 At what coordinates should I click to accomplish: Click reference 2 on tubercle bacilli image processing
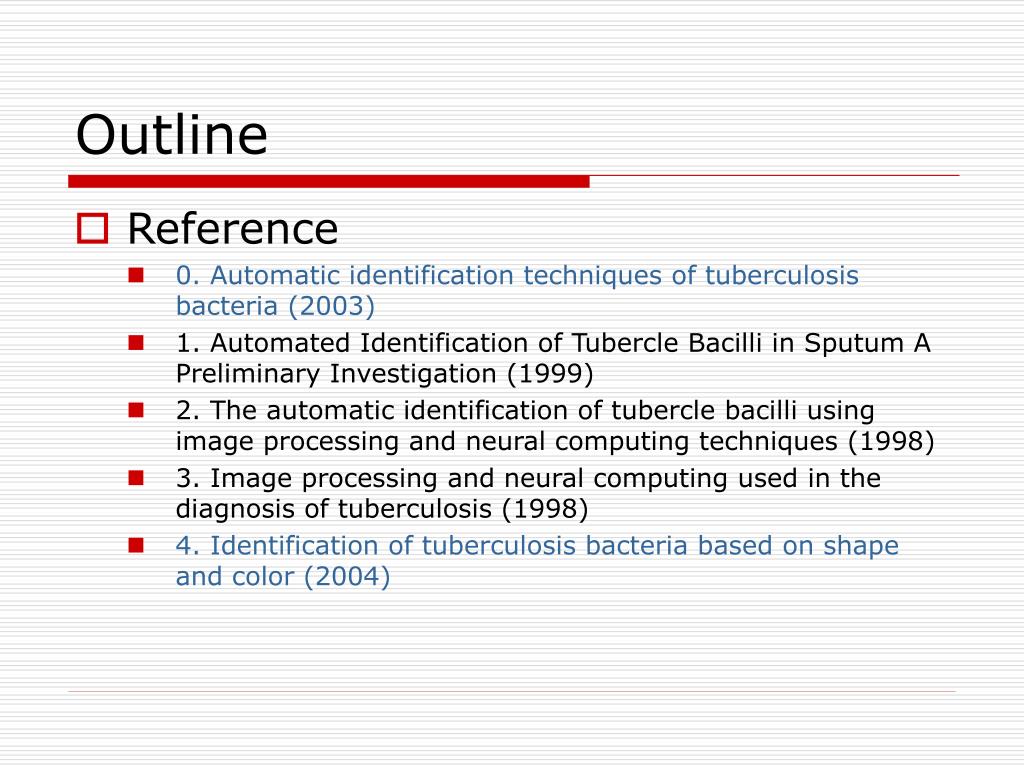(555, 426)
